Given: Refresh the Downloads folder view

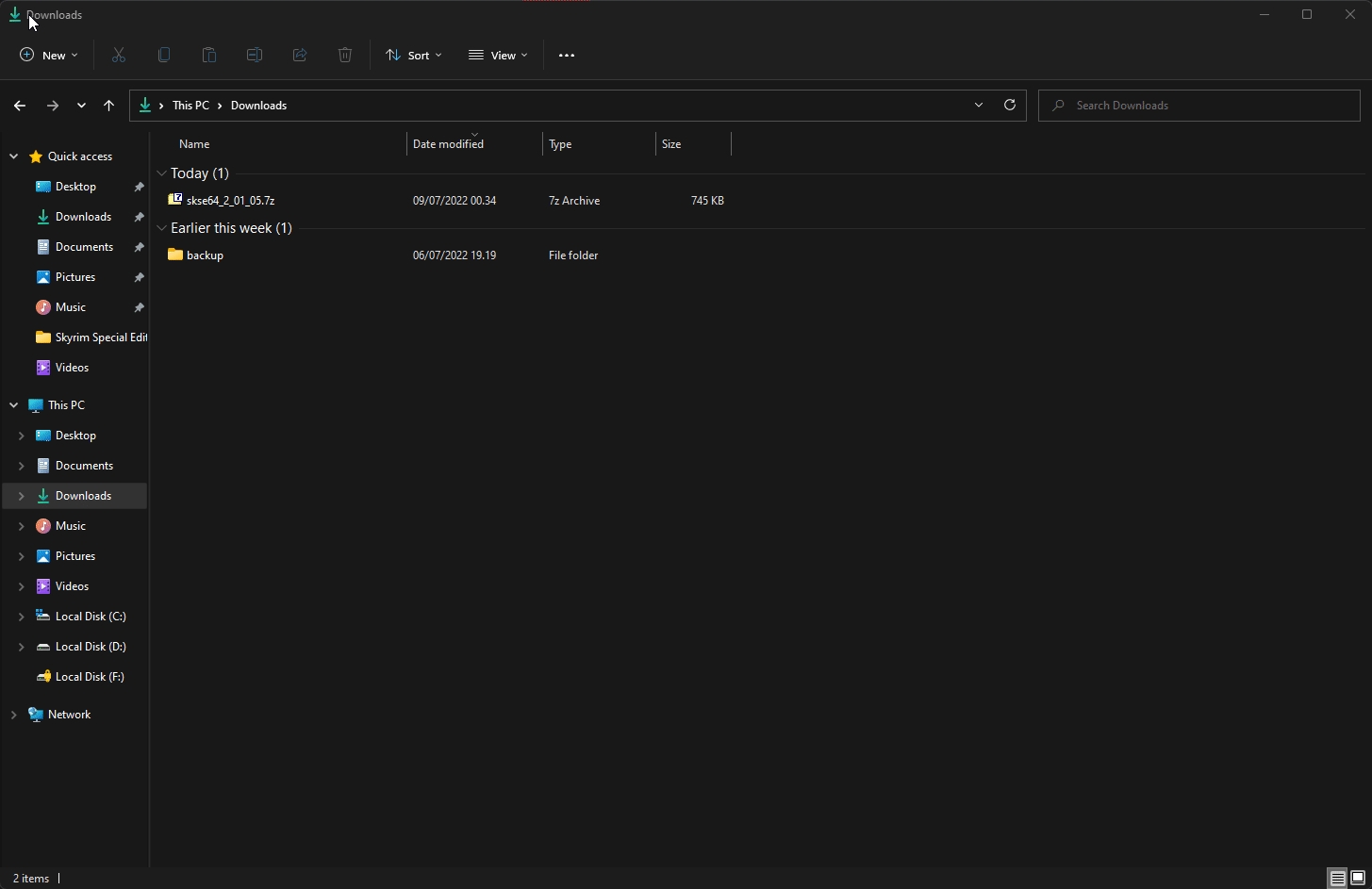Looking at the screenshot, I should (1009, 106).
